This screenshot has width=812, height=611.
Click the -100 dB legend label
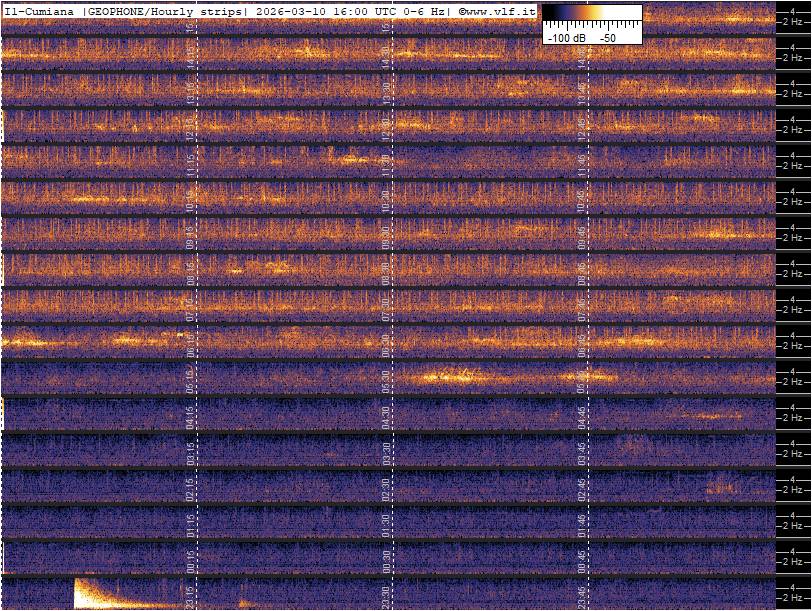(566, 37)
